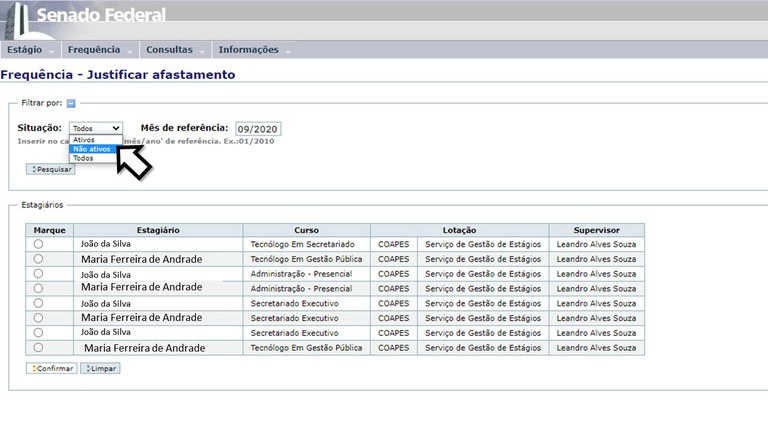Image resolution: width=768 pixels, height=432 pixels.
Task: Mark Maria Ferreira Administração - Presencial radio
Action: point(38,288)
